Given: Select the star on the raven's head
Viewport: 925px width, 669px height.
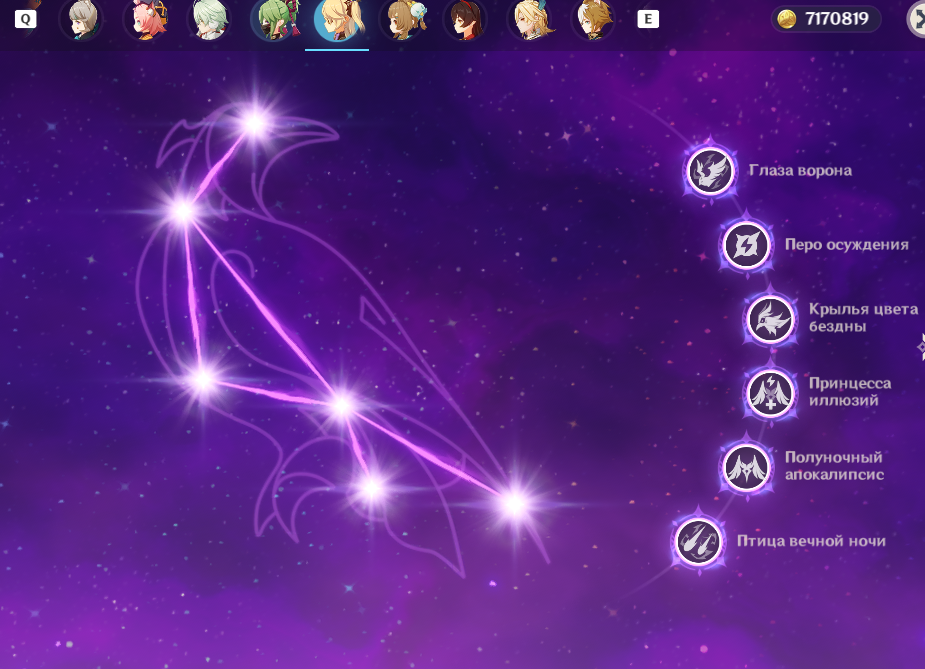Looking at the screenshot, I should click(x=255, y=123).
